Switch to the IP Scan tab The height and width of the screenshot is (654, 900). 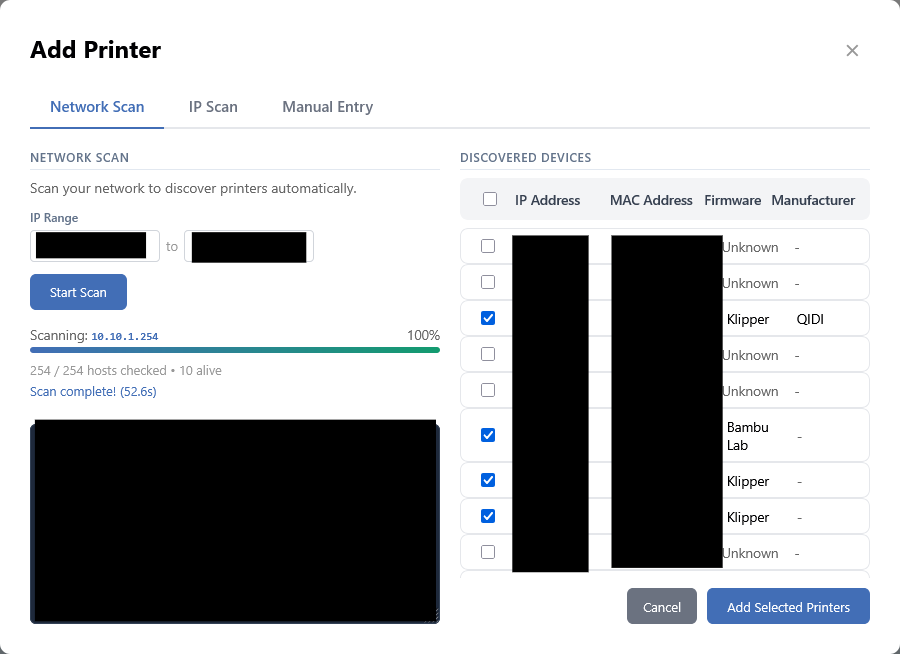tap(213, 107)
